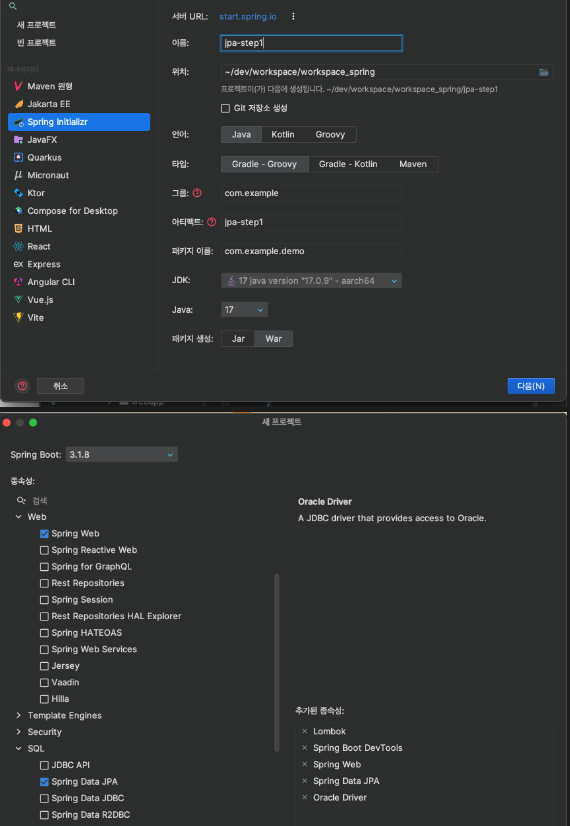Image resolution: width=570 pixels, height=826 pixels.
Task: Open the server URL options kebab menu
Action: (x=293, y=16)
